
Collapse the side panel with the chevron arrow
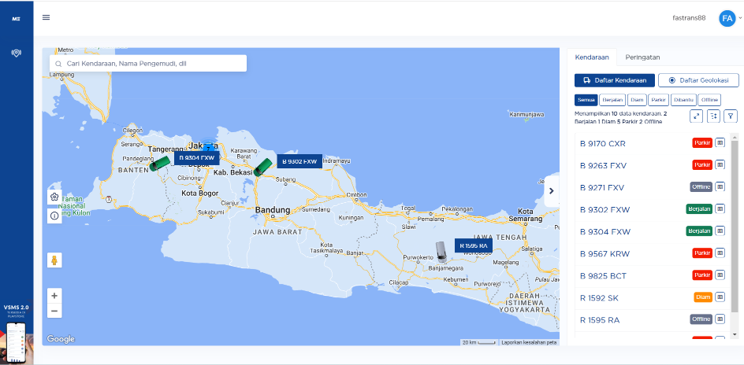point(551,191)
